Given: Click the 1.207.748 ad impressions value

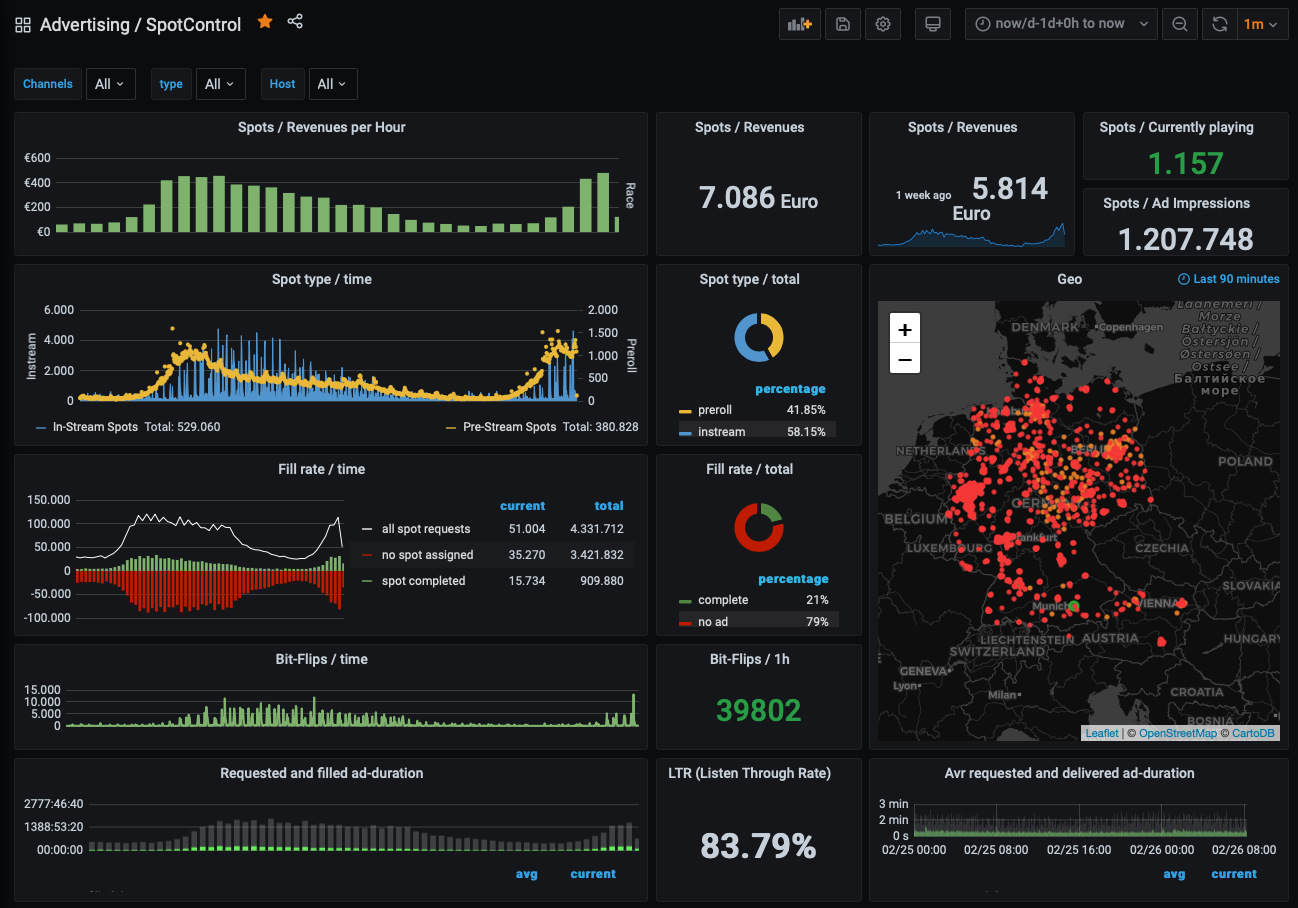Looking at the screenshot, I should [x=1186, y=239].
